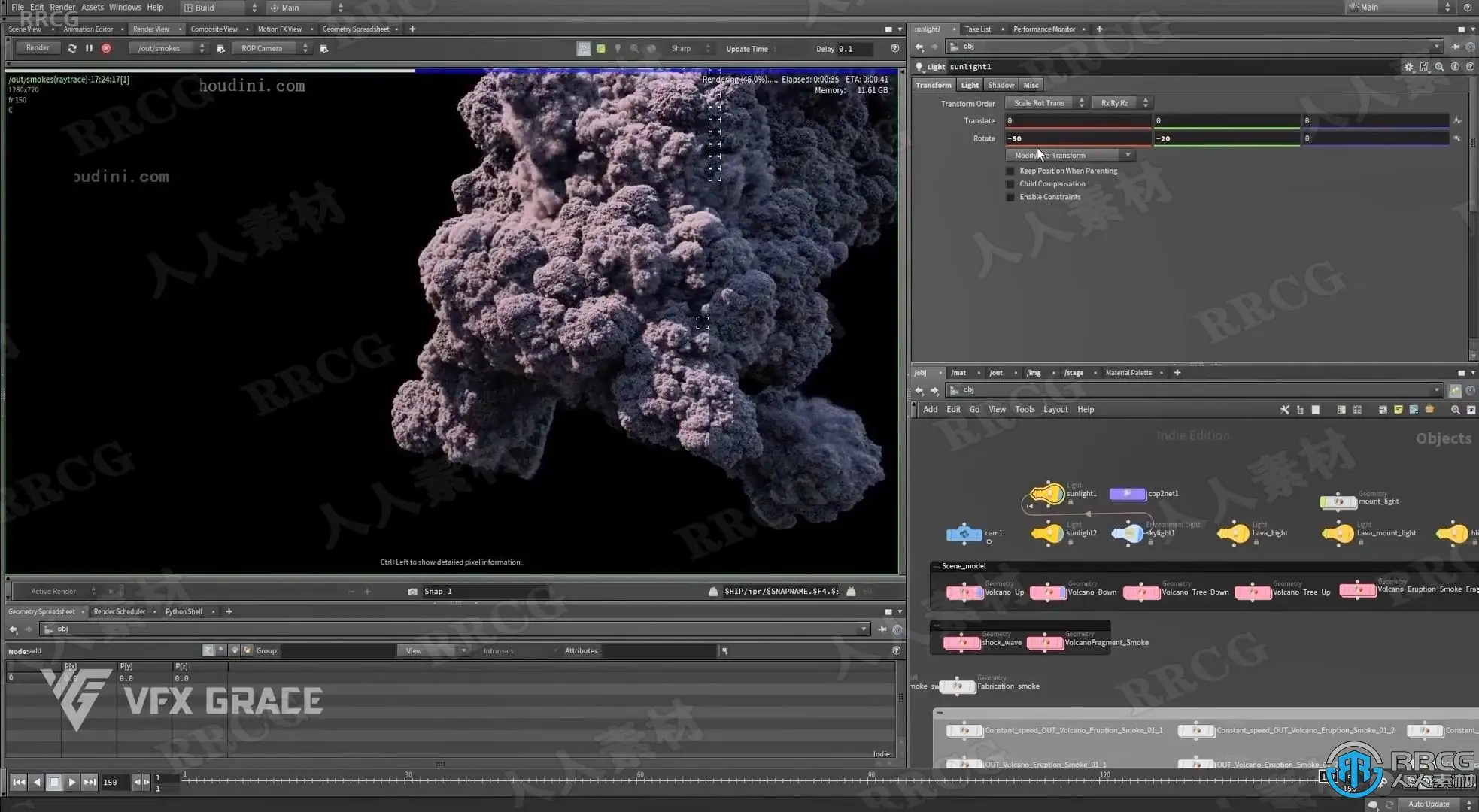Image resolution: width=1479 pixels, height=812 pixels.
Task: Open parameter gear menu for sunlight1
Action: point(1408,67)
